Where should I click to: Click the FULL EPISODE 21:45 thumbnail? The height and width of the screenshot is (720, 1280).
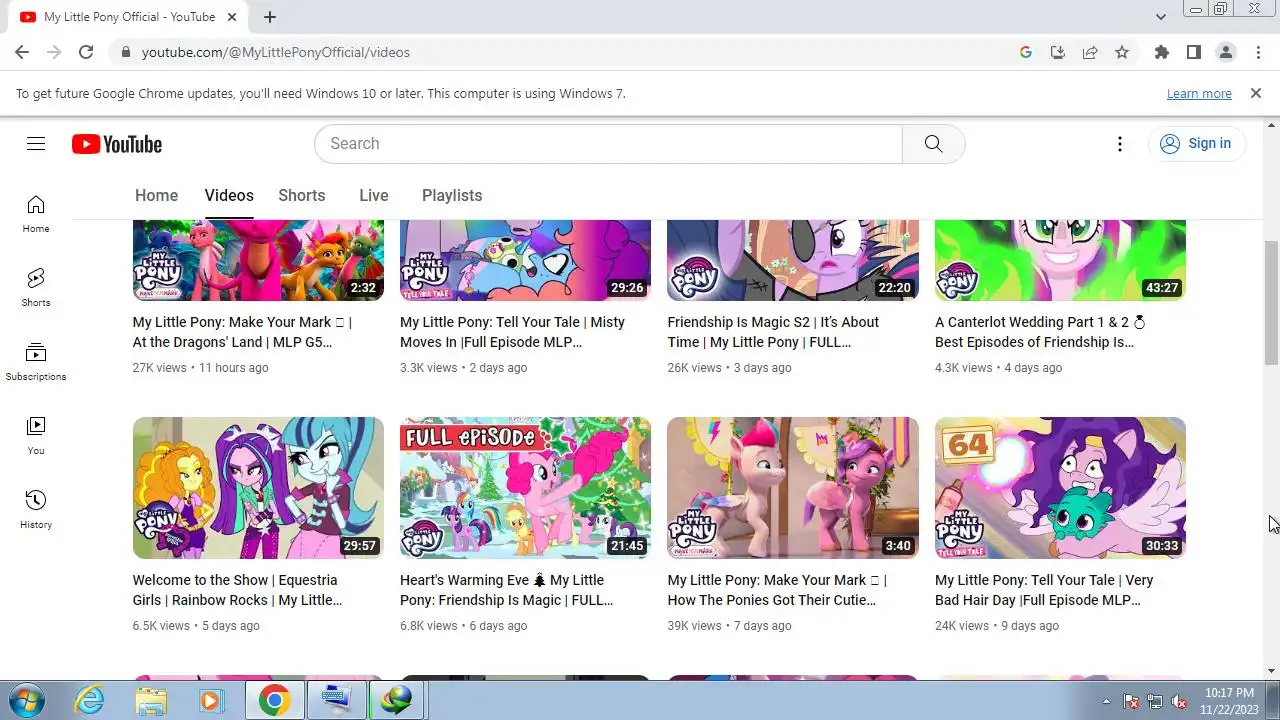point(525,488)
